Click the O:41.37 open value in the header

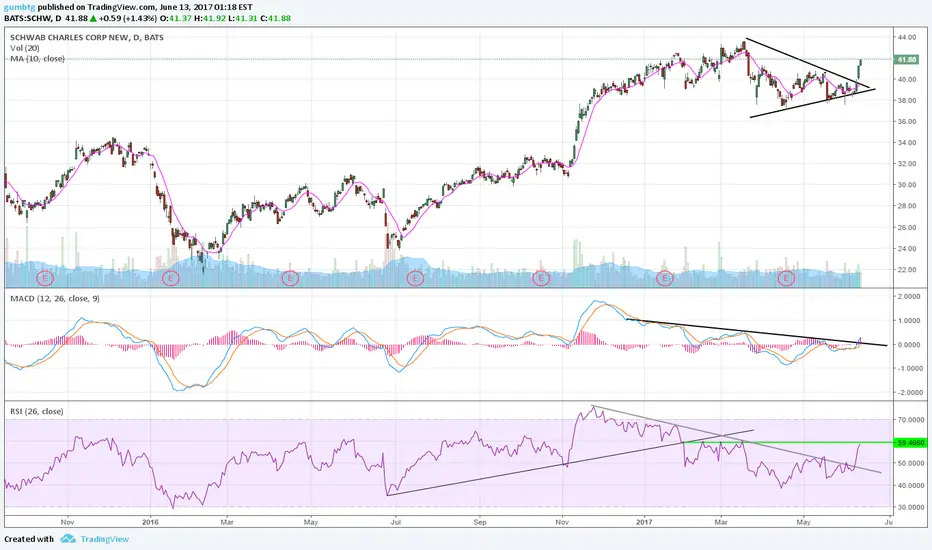coord(176,18)
